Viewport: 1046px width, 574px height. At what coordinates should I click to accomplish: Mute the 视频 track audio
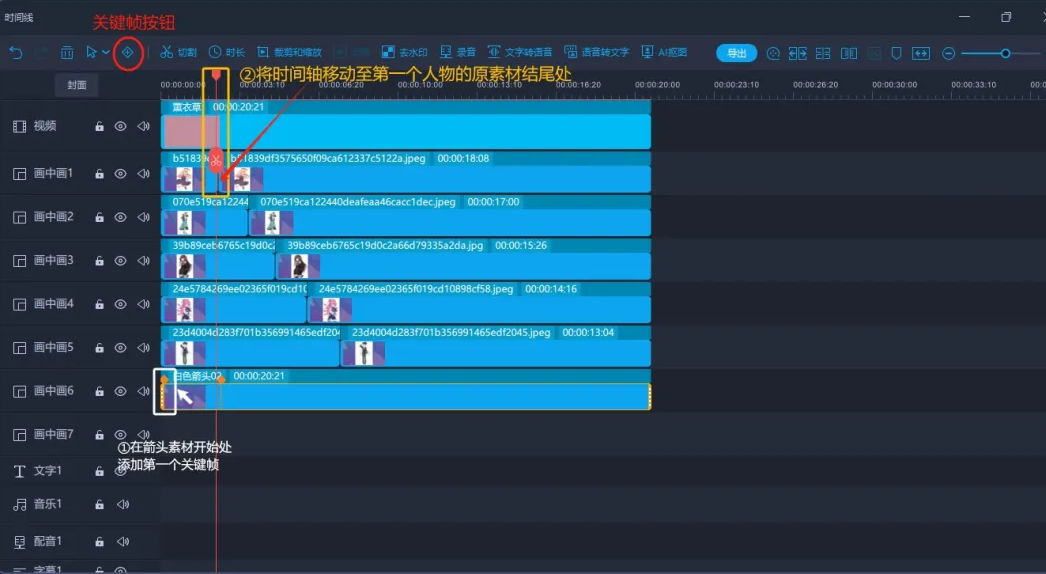(x=143, y=126)
